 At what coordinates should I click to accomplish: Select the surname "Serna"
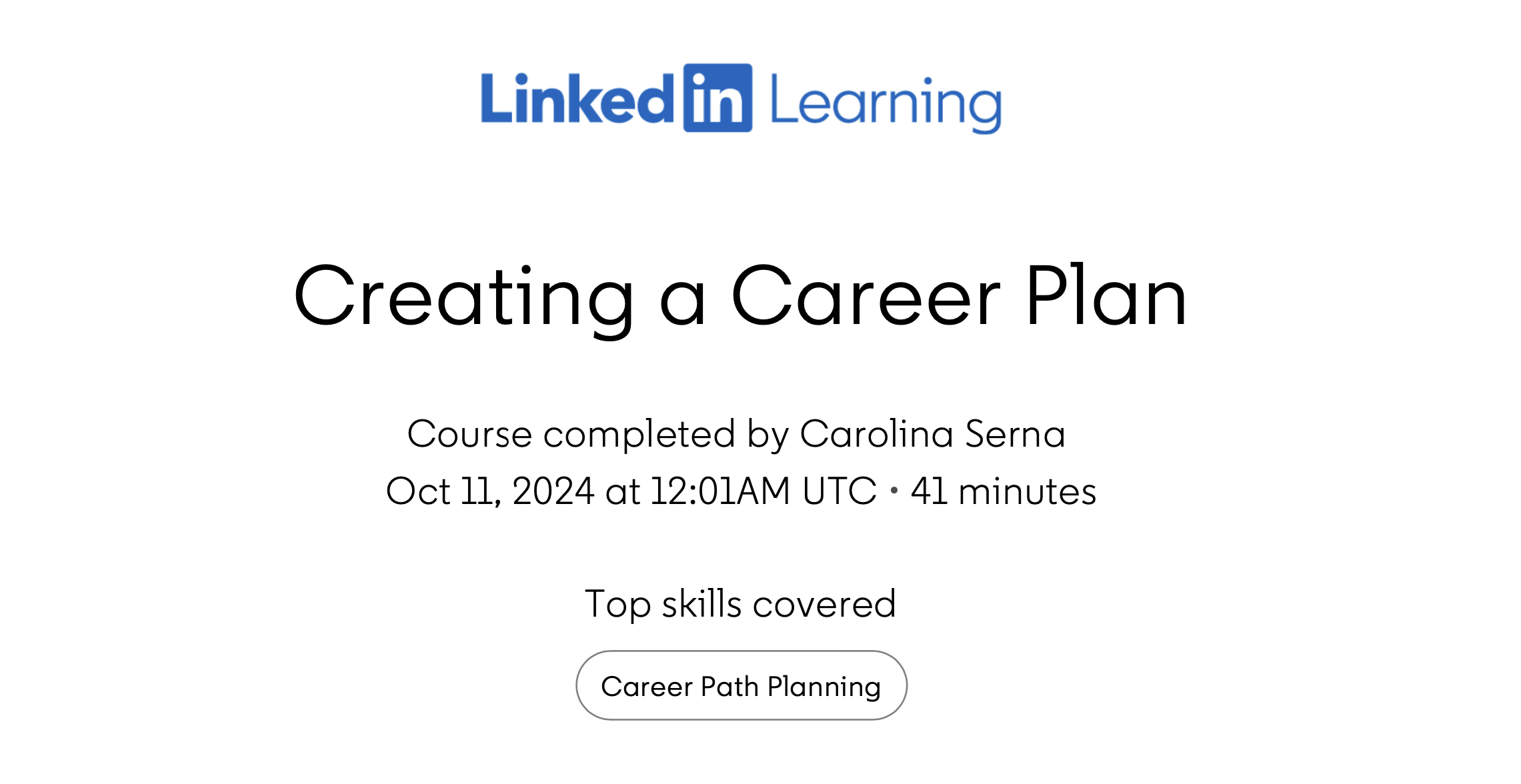click(x=1015, y=434)
